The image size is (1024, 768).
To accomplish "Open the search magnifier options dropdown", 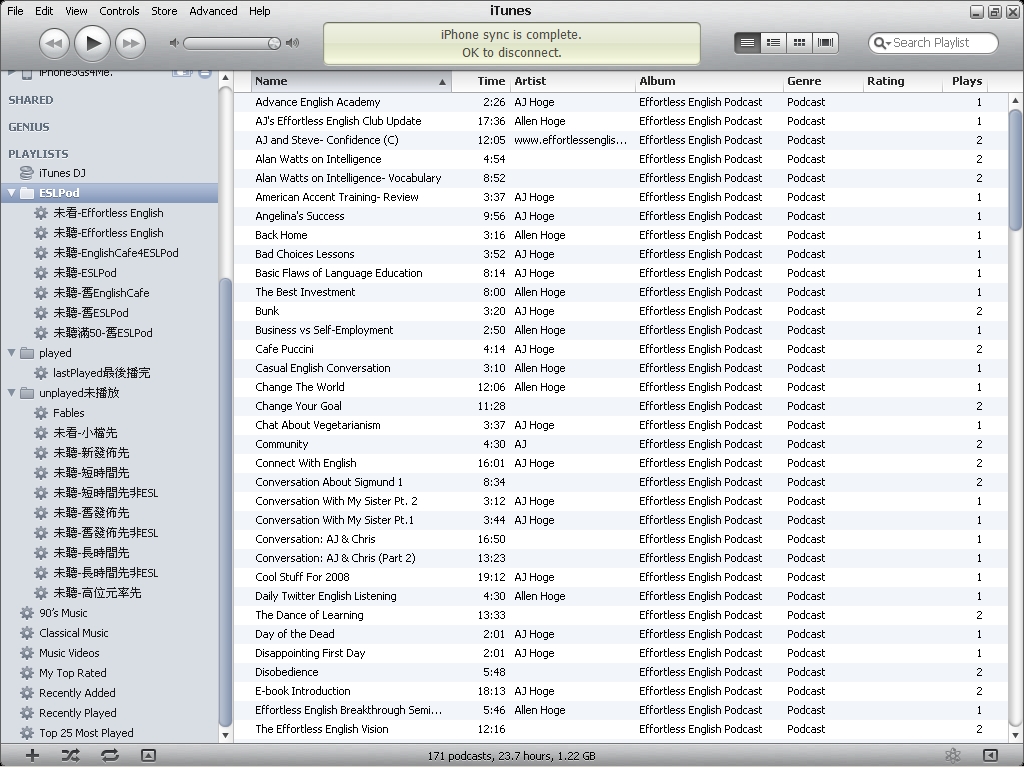I will click(x=882, y=43).
